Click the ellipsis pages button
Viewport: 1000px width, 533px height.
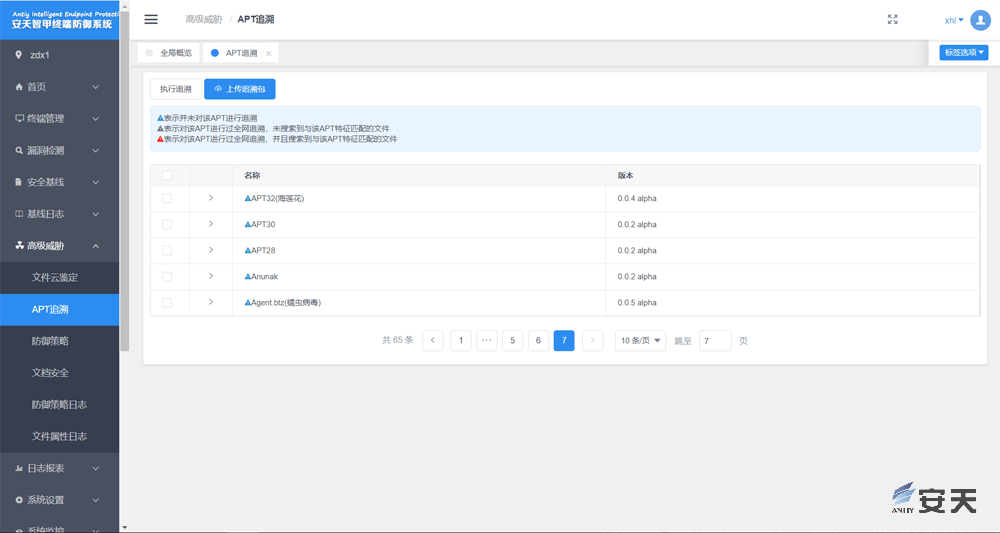tap(487, 341)
